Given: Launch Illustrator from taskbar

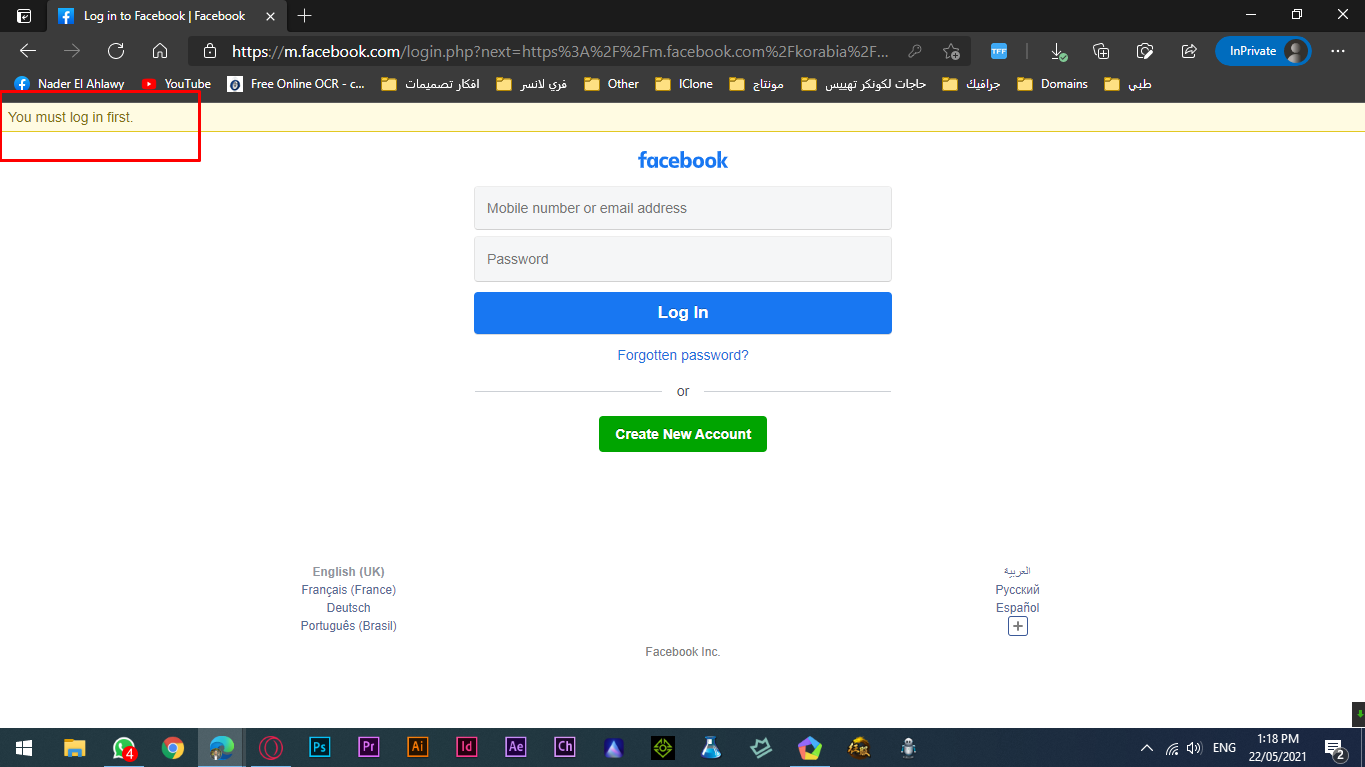Looking at the screenshot, I should click(x=418, y=747).
